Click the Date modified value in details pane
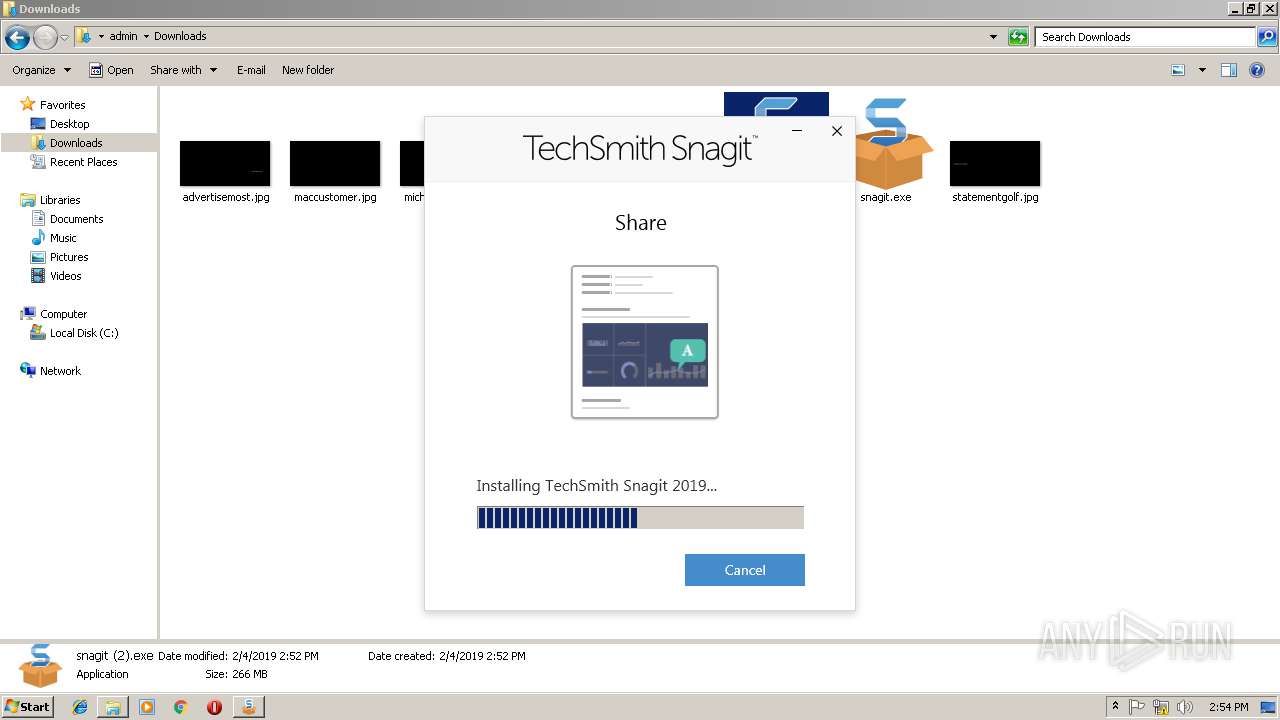The width and height of the screenshot is (1280, 720). click(x=275, y=656)
